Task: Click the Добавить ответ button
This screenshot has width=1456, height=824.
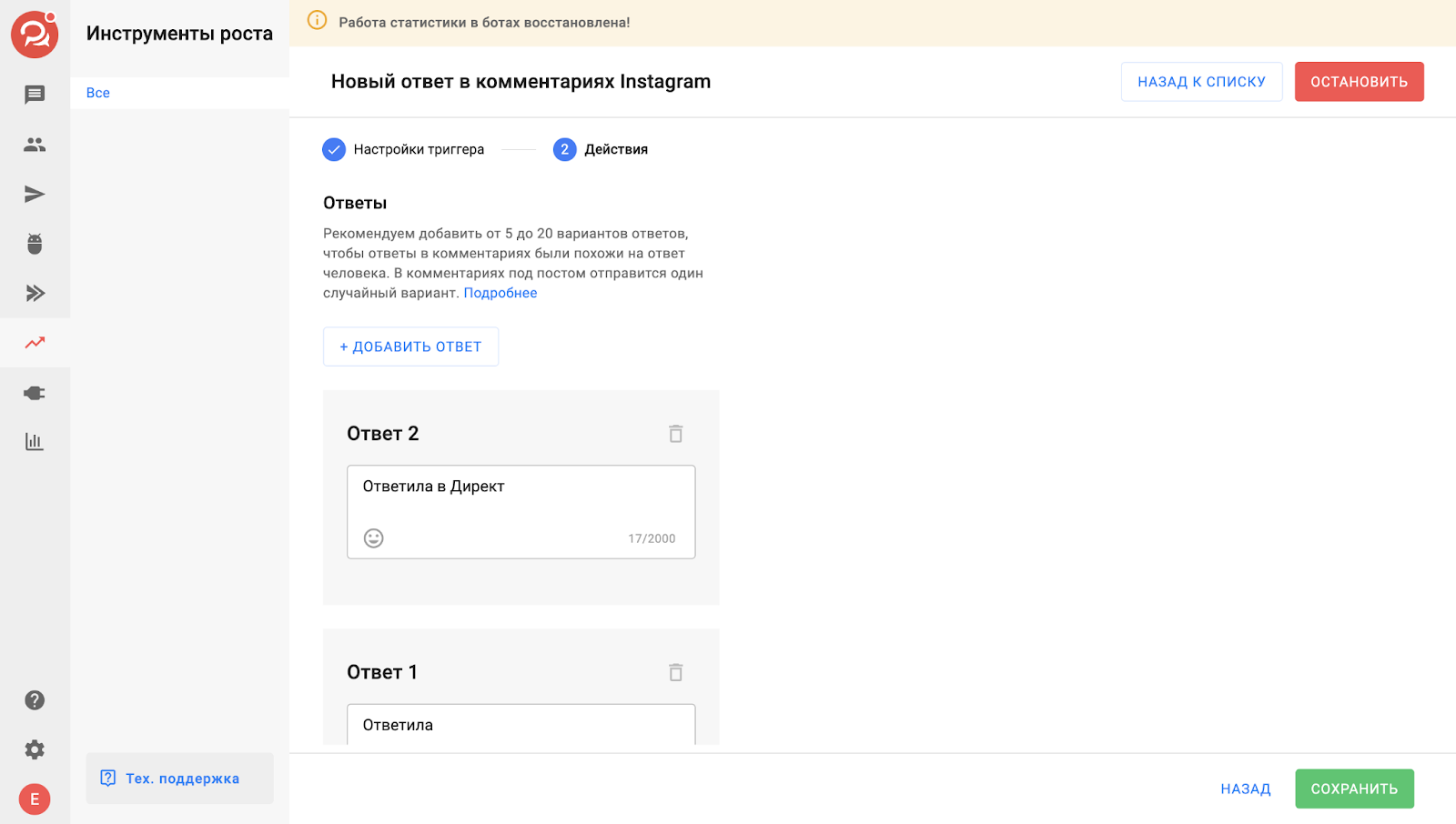Action: tap(410, 347)
